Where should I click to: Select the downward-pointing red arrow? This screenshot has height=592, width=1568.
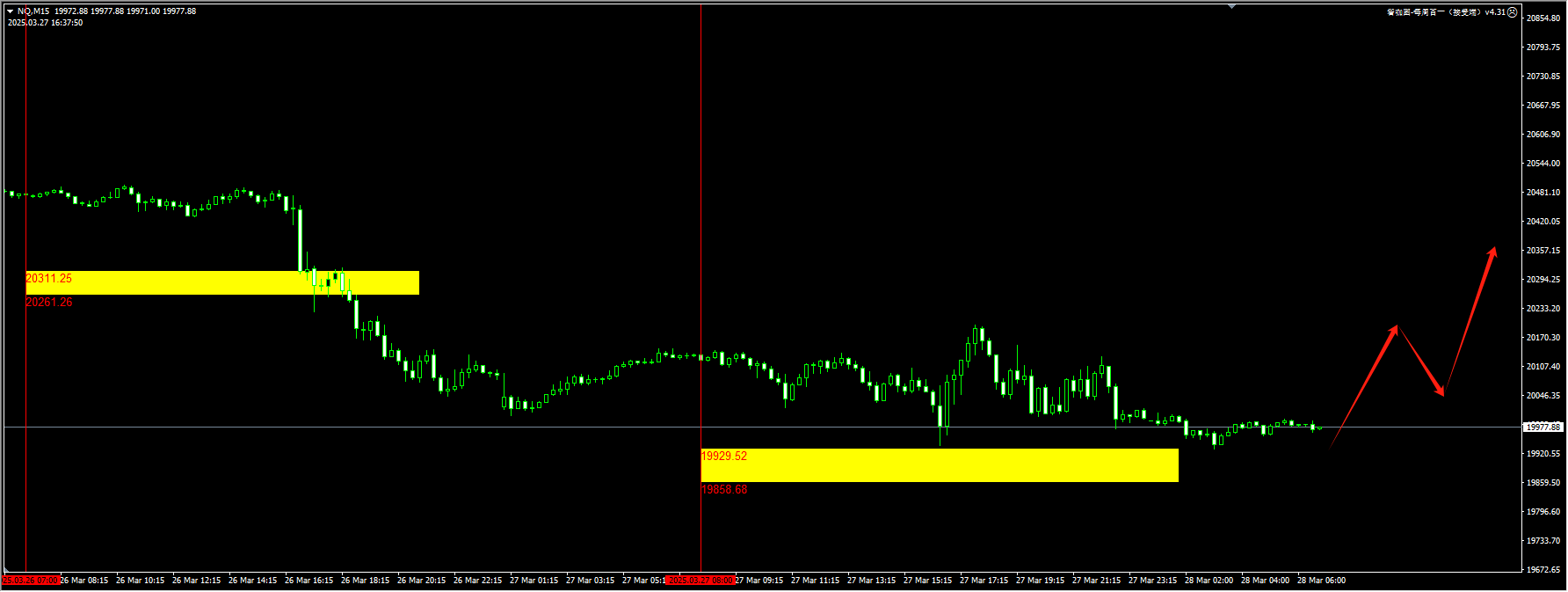click(1421, 362)
